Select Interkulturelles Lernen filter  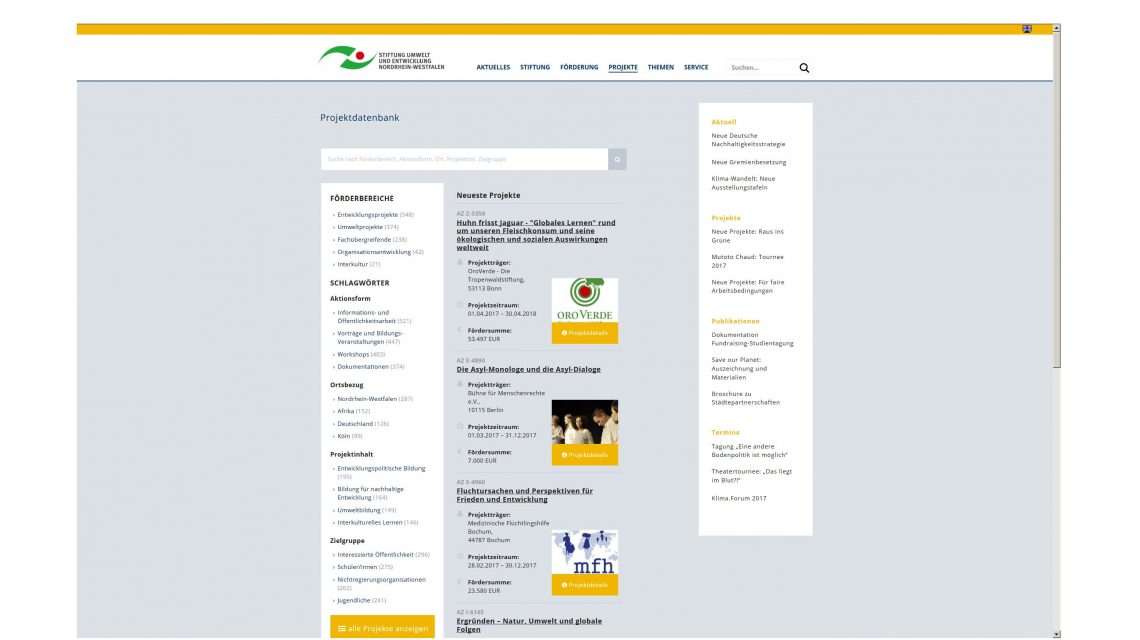pos(369,522)
